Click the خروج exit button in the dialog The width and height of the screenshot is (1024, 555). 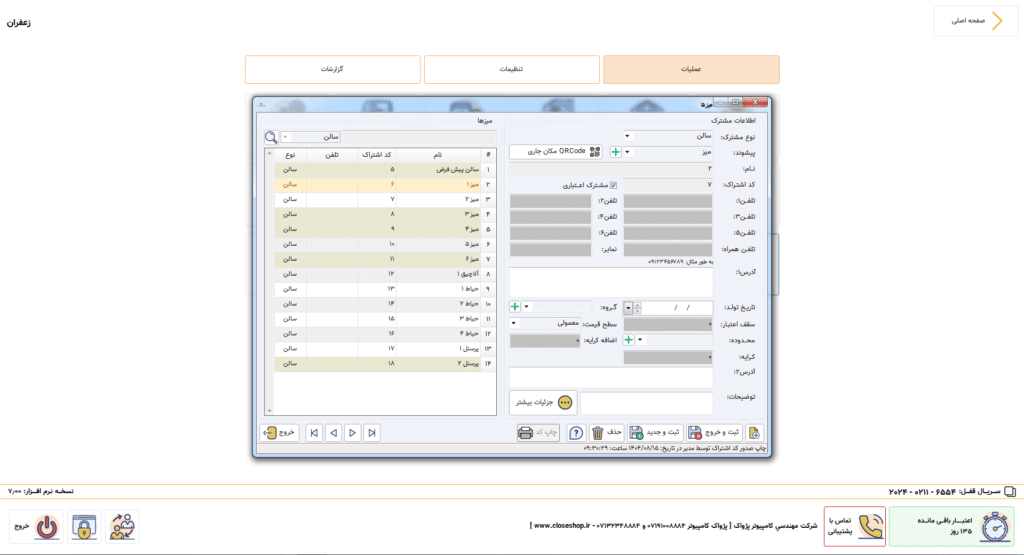pos(279,433)
